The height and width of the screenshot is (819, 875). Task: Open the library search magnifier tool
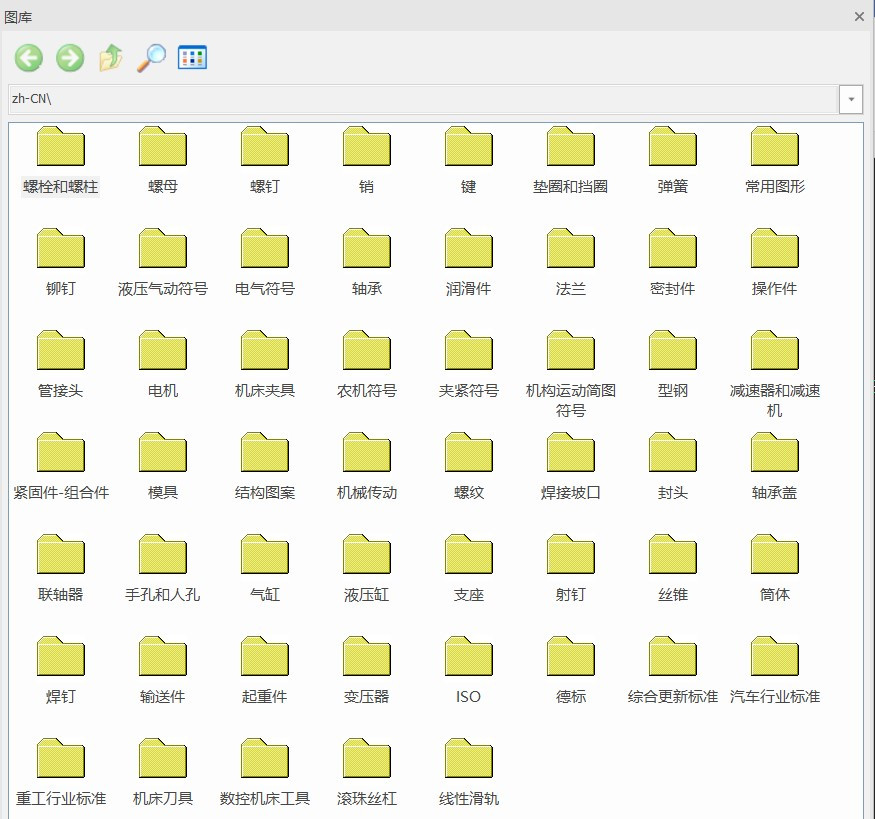[x=151, y=58]
